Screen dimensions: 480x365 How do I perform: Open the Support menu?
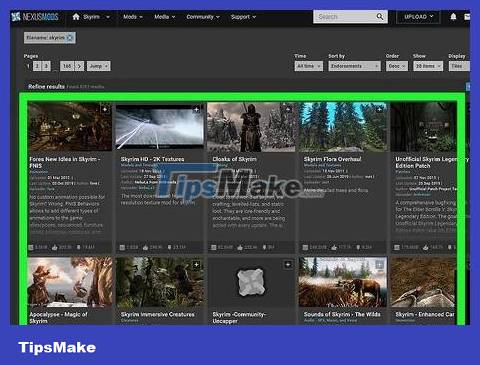pos(243,17)
